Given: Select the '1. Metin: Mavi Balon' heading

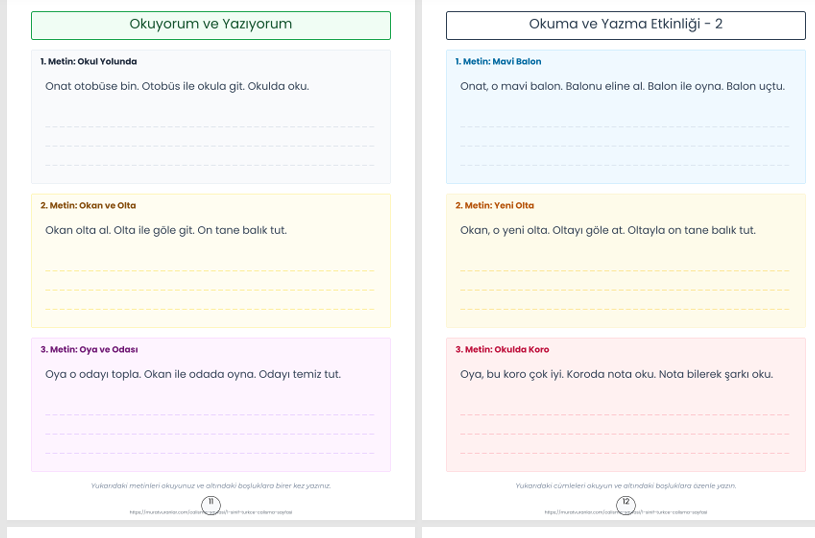Looking at the screenshot, I should (498, 62).
